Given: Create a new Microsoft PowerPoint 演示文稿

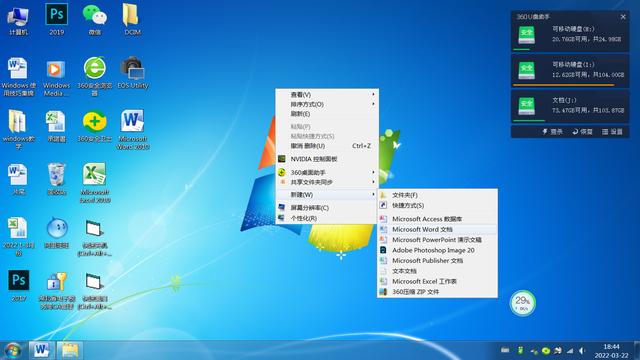Looking at the screenshot, I should point(437,240).
